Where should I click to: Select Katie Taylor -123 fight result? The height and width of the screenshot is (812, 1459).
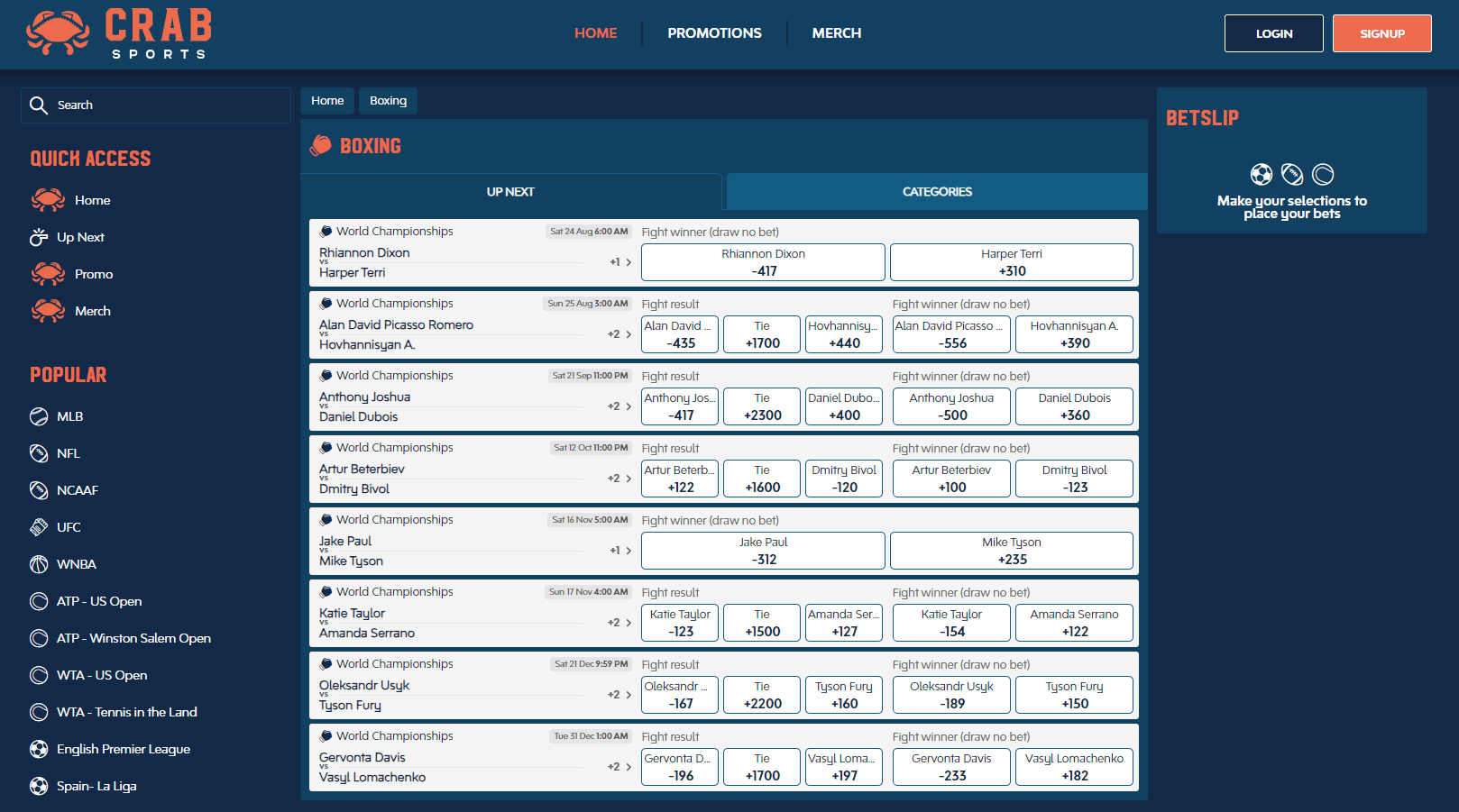point(680,623)
